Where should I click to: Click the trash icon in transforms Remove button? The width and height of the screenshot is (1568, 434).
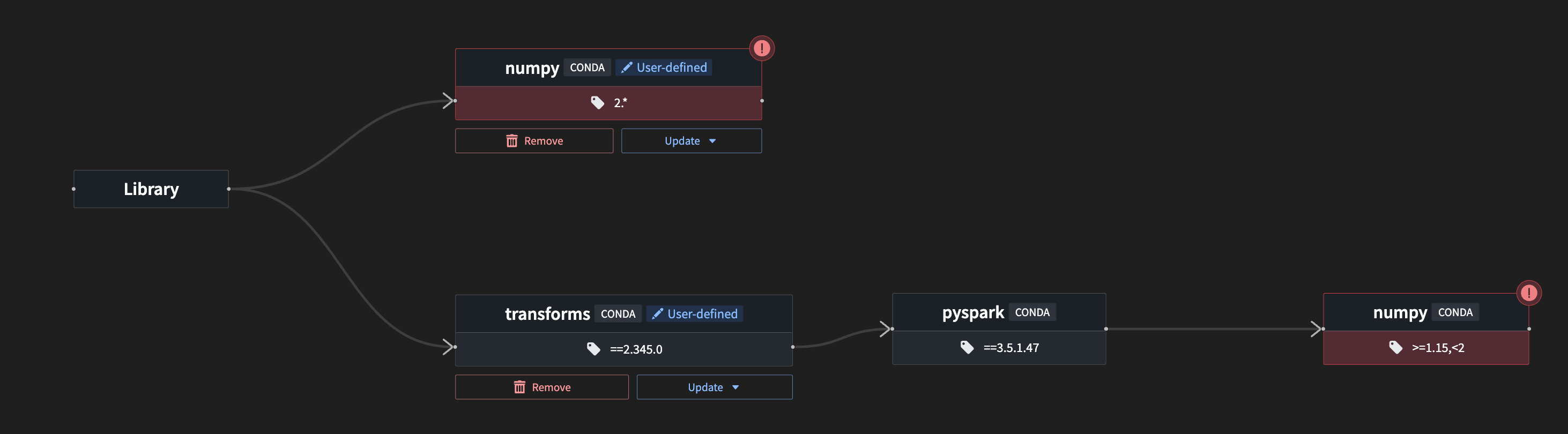point(521,386)
